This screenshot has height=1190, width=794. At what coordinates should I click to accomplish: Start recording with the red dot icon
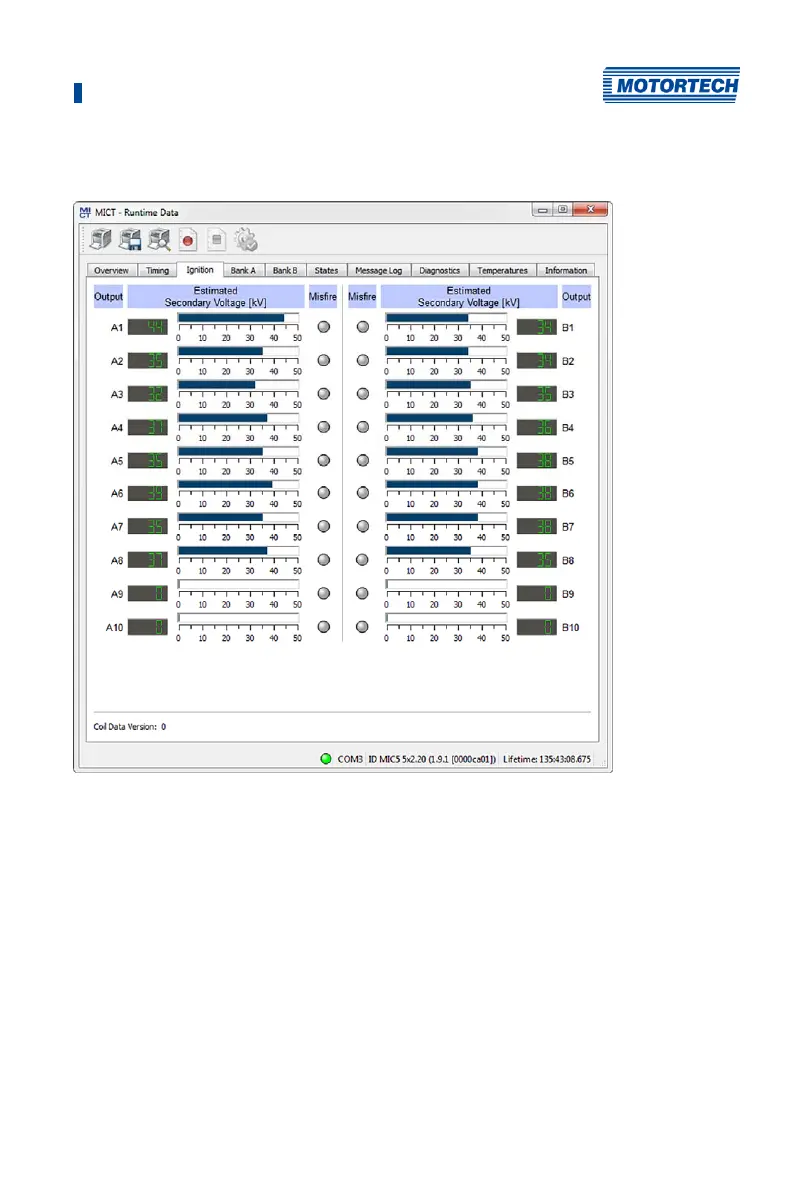[x=188, y=241]
